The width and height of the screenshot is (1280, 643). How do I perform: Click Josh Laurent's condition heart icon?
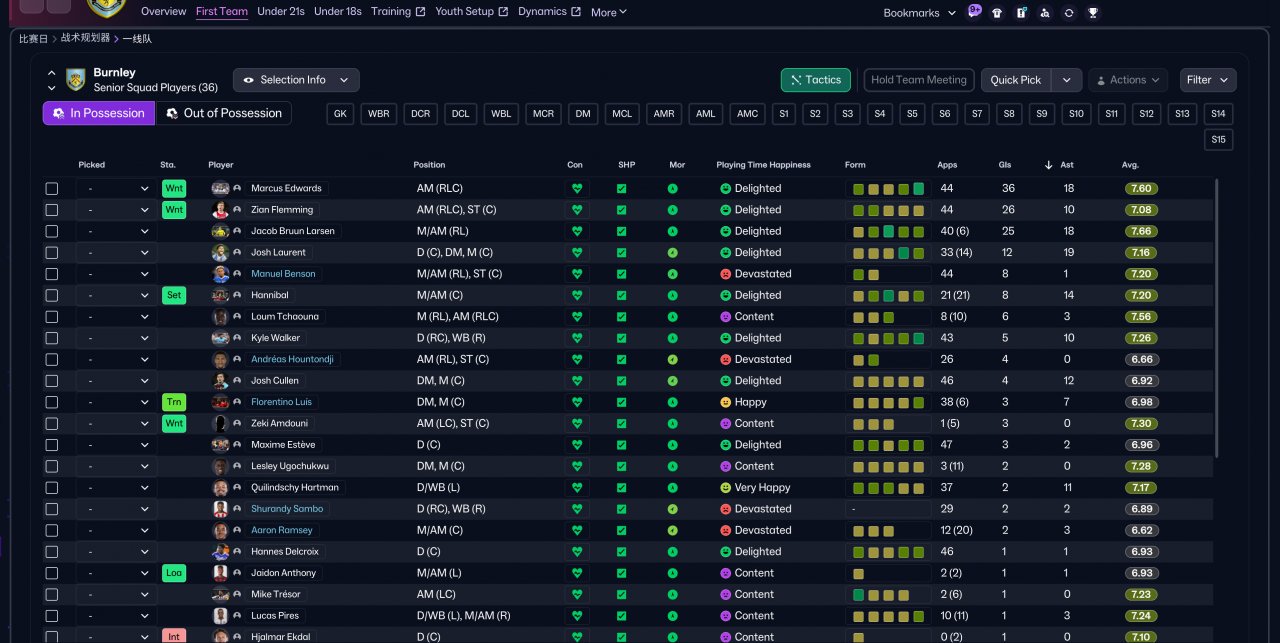576,252
